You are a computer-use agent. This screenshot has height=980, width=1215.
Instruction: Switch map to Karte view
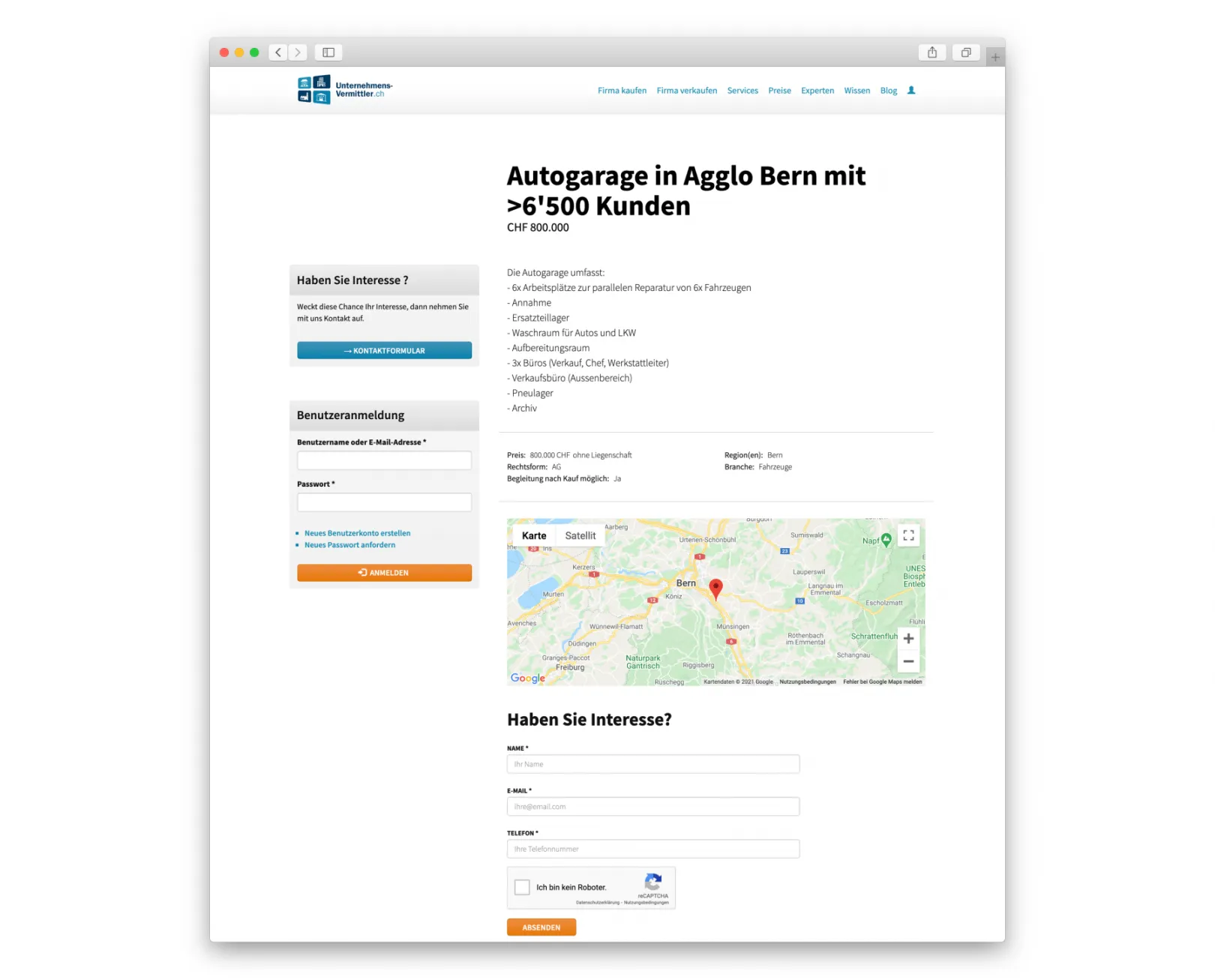pos(534,535)
